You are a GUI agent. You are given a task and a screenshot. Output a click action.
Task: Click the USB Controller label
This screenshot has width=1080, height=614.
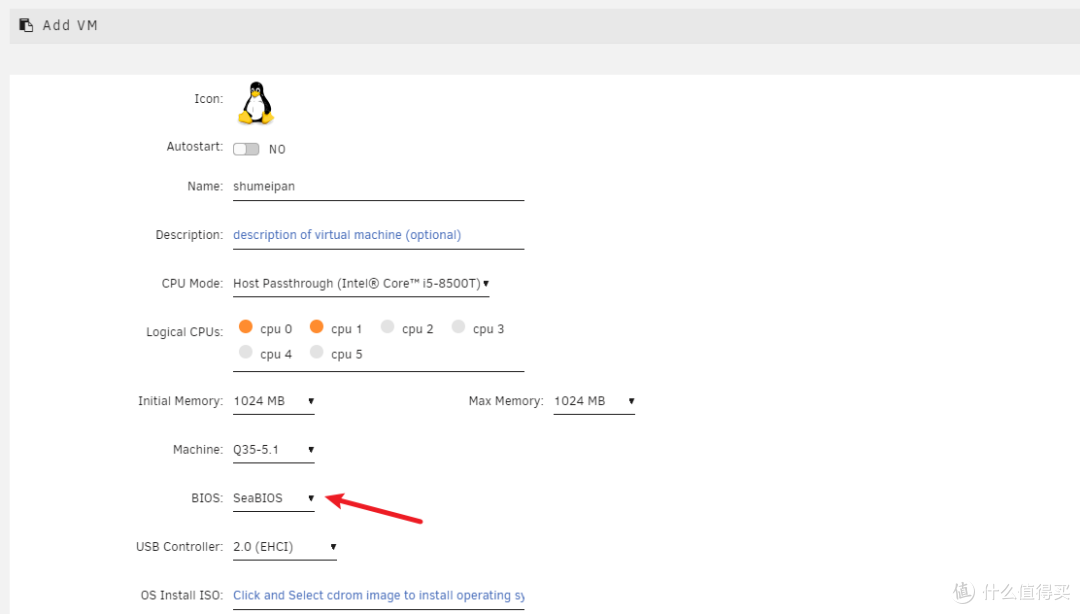click(x=180, y=547)
